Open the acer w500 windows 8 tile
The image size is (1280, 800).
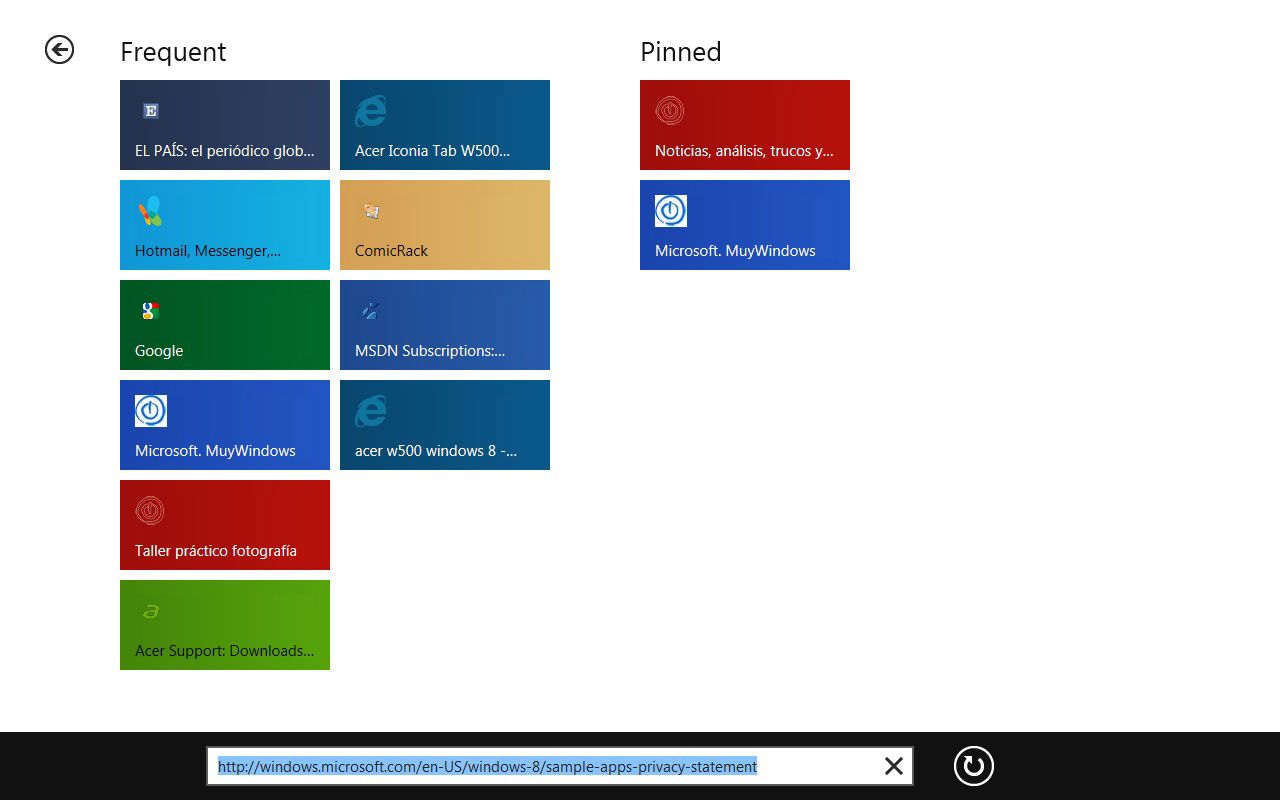(445, 425)
